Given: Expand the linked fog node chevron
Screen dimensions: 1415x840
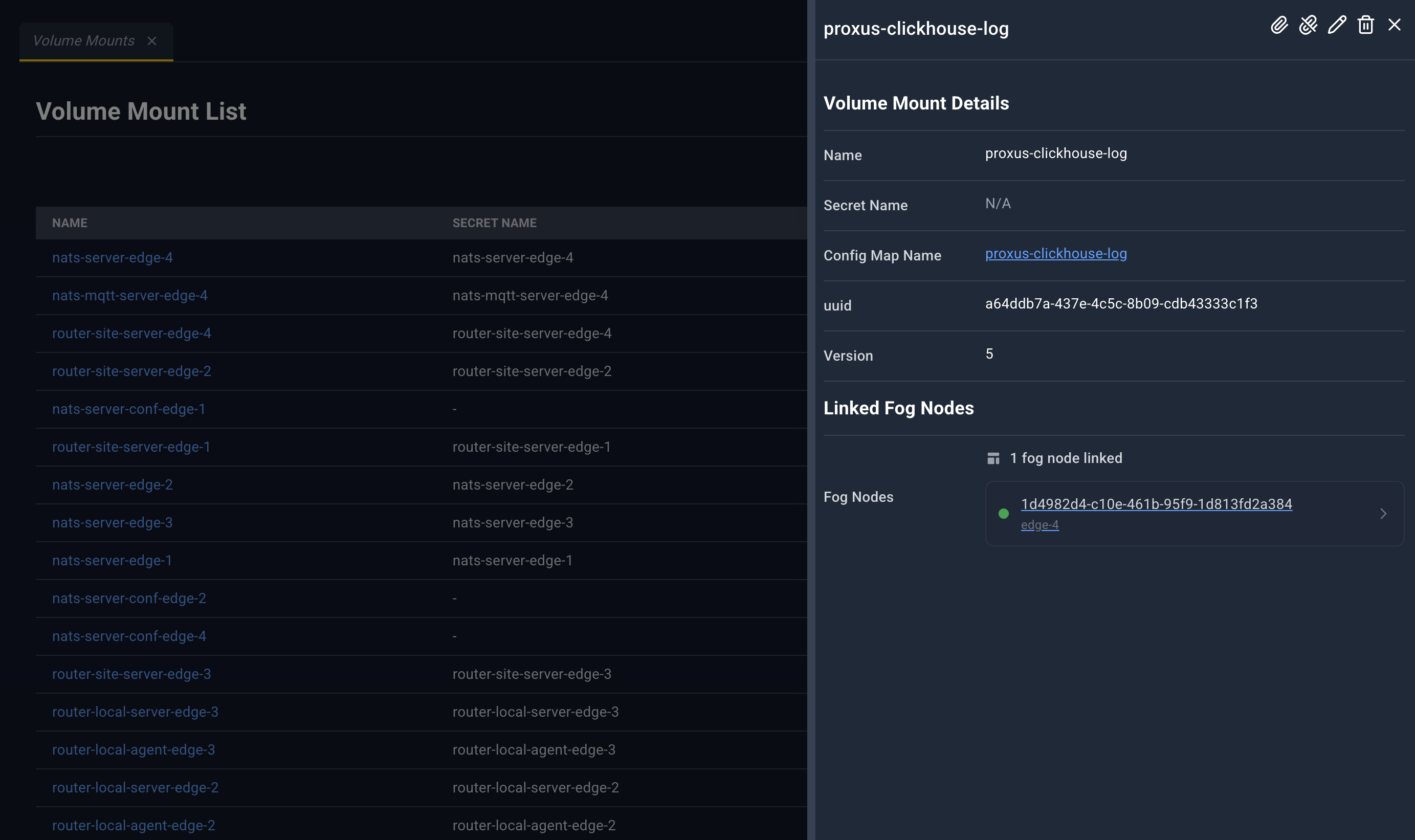Looking at the screenshot, I should pos(1383,514).
